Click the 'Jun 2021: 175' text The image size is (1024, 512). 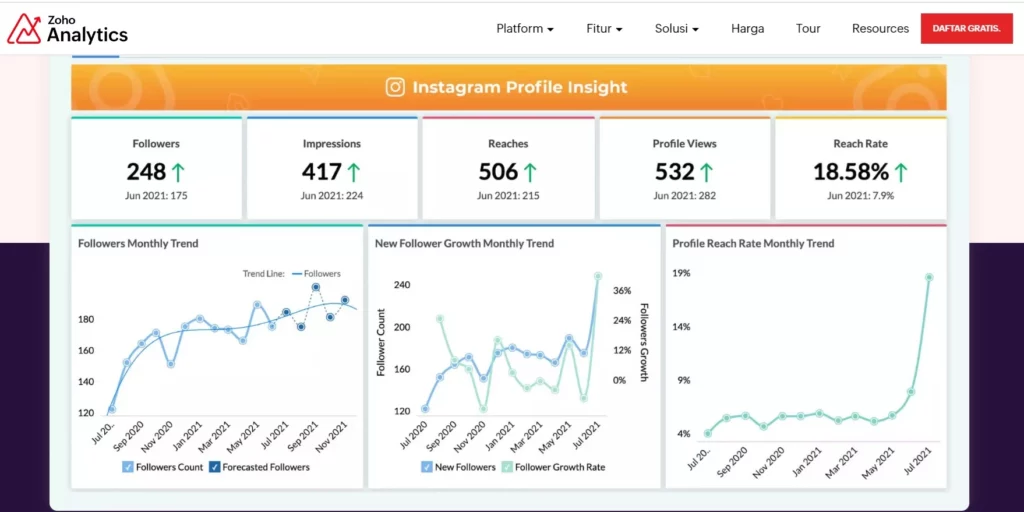pyautogui.click(x=156, y=195)
